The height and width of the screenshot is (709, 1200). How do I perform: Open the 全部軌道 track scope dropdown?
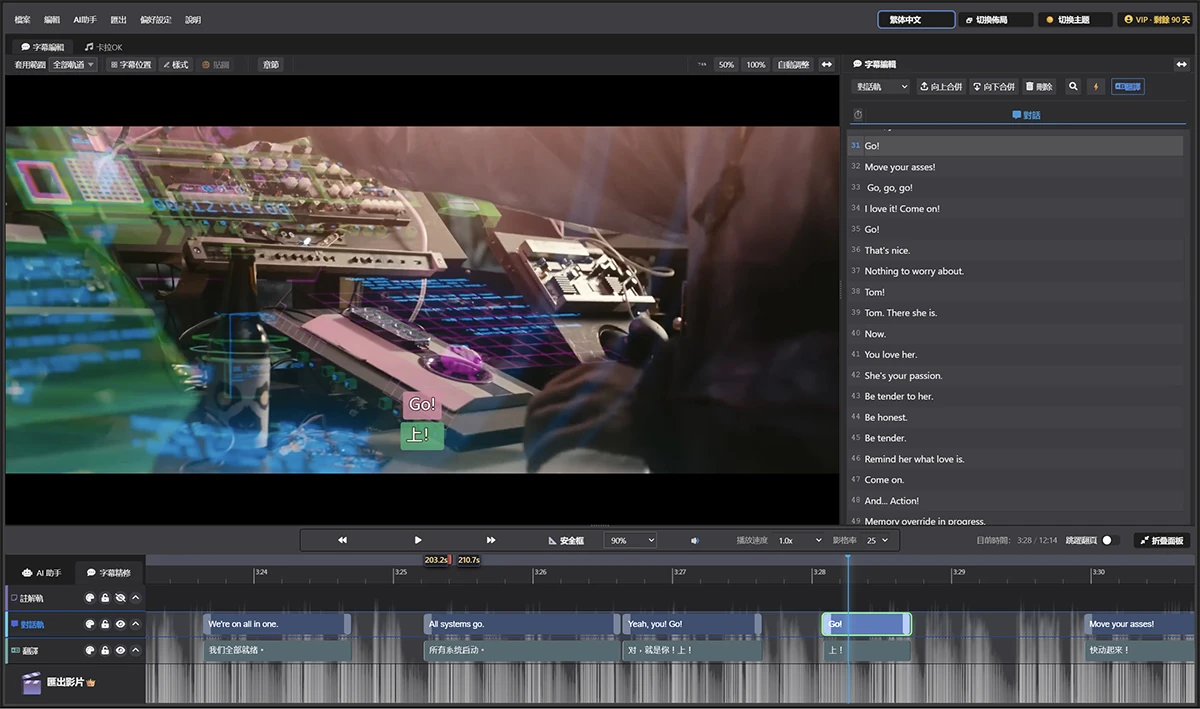pos(73,65)
